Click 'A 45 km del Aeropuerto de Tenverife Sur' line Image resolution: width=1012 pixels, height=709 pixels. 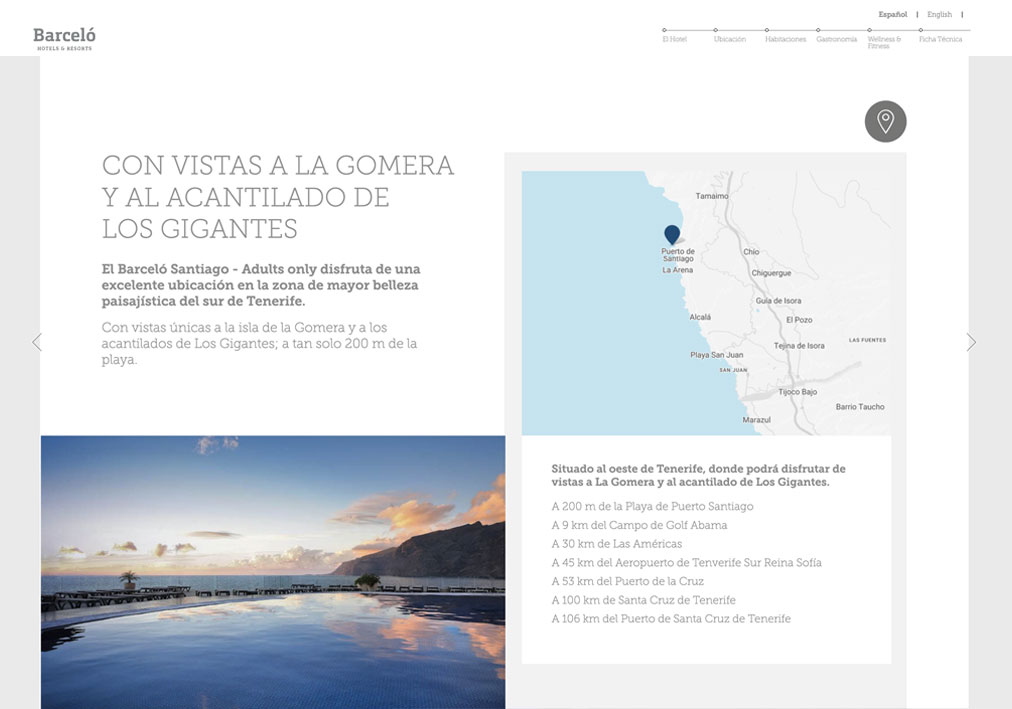686,563
